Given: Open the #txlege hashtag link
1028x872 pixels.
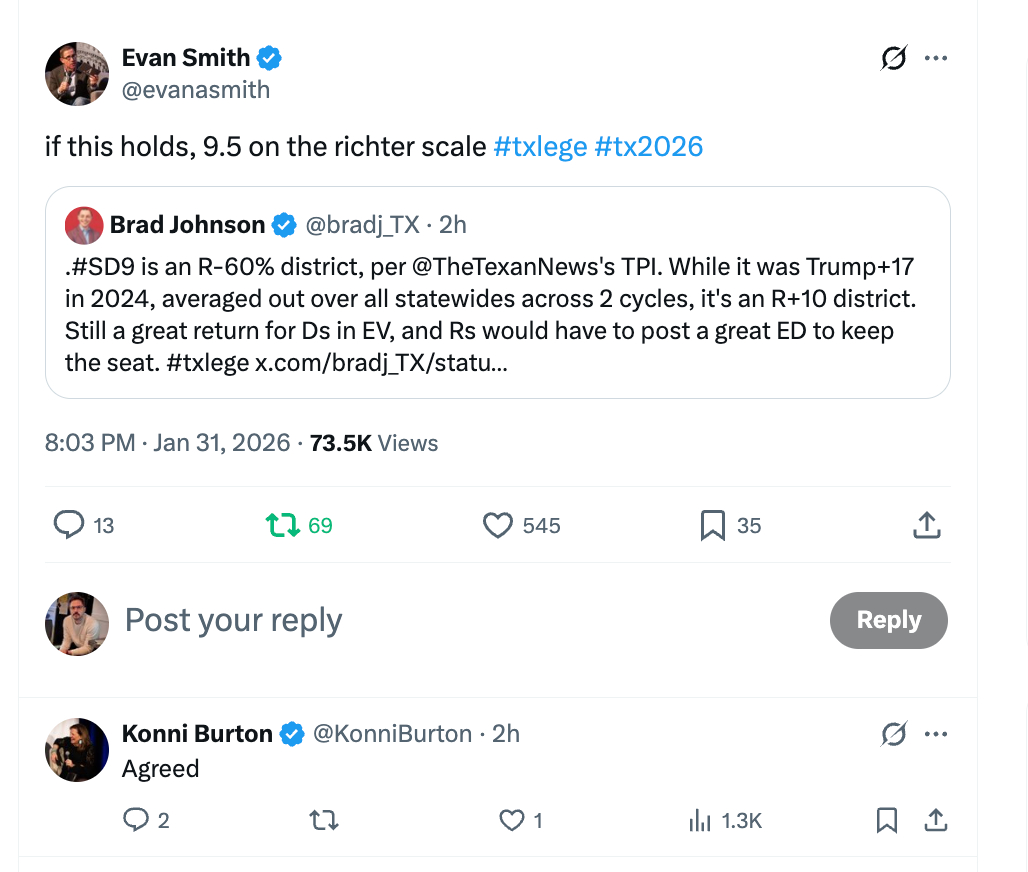Looking at the screenshot, I should (540, 147).
